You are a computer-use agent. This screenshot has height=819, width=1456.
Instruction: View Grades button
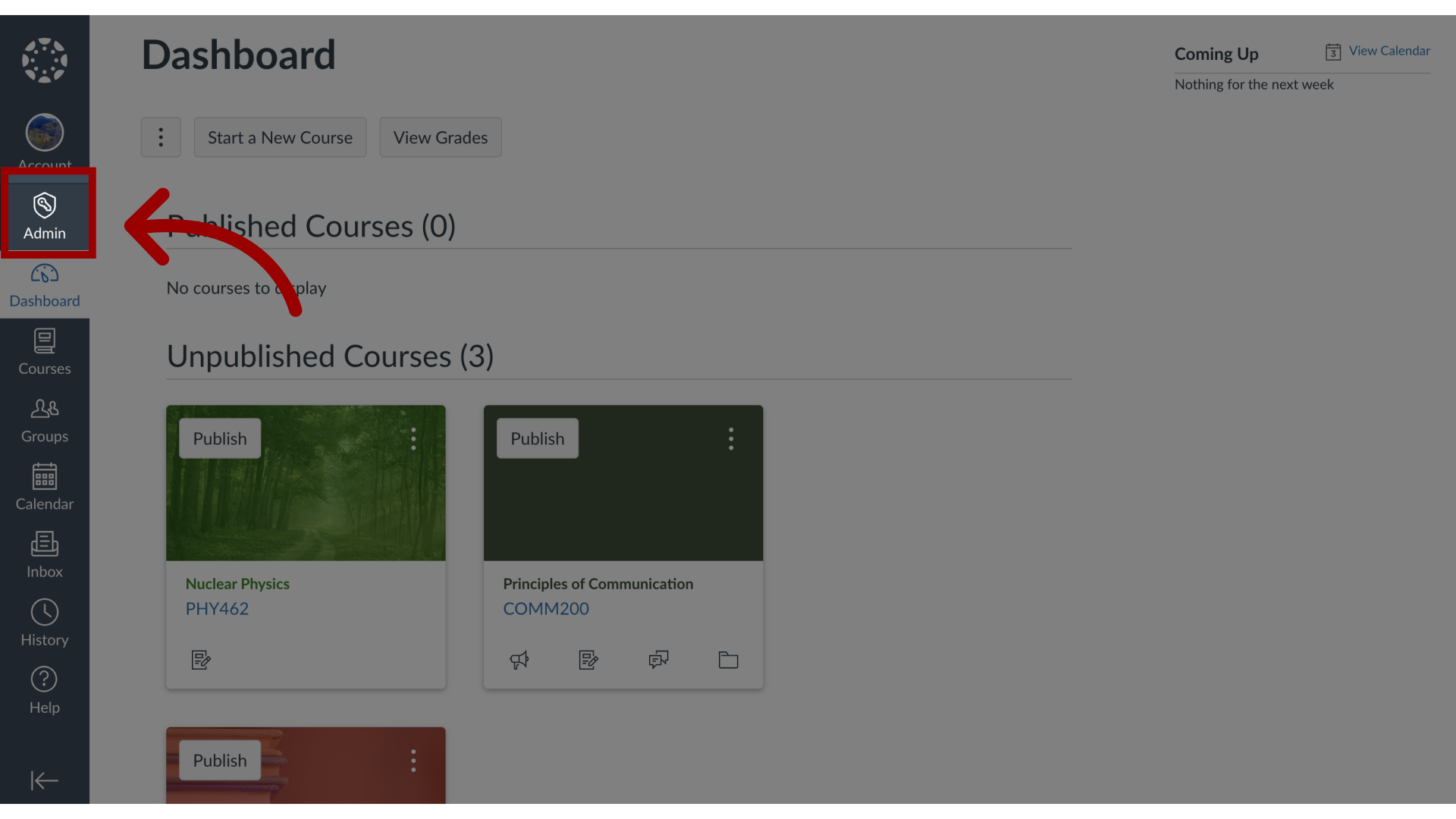pos(440,137)
